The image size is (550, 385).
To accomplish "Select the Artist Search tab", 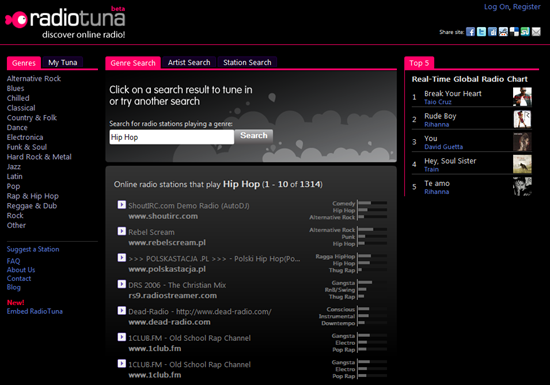I will tap(189, 62).
